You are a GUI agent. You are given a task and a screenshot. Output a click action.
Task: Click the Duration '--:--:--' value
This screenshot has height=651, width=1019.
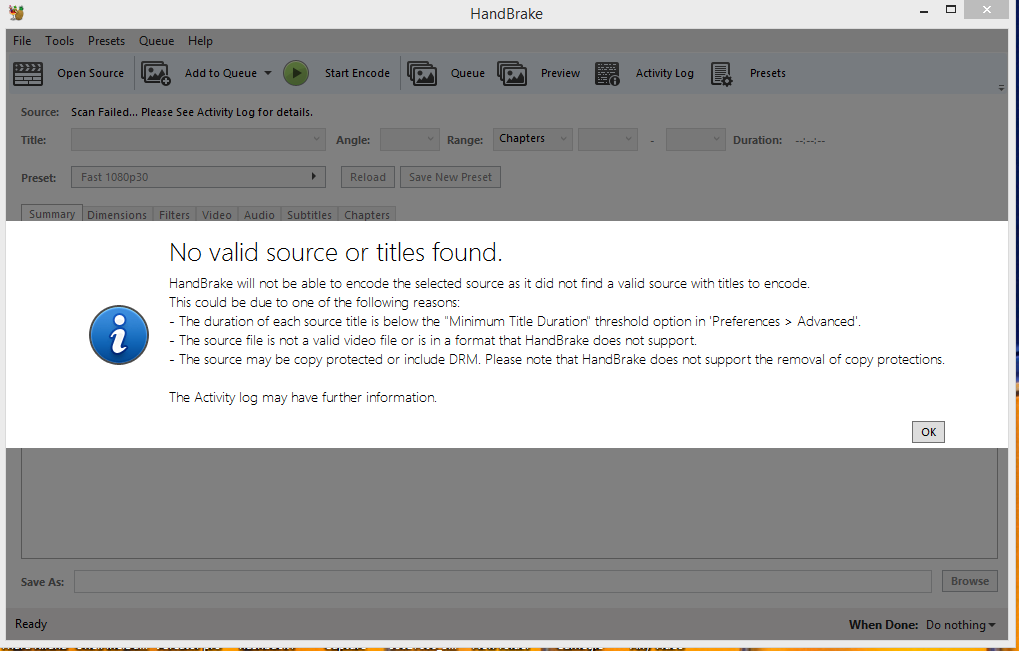tap(810, 140)
